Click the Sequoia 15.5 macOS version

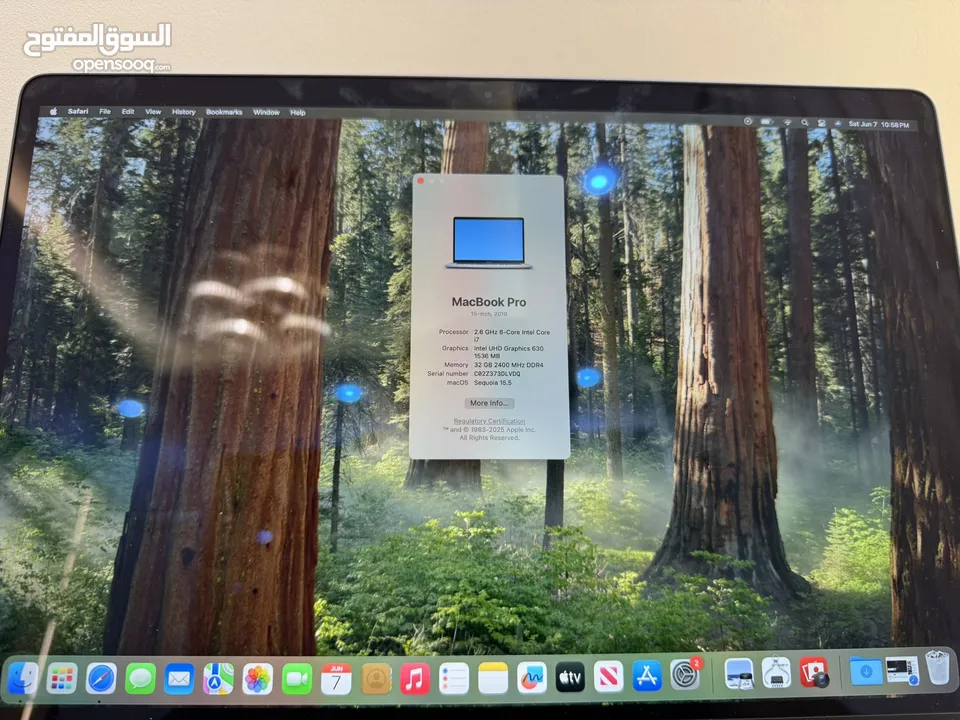[x=493, y=383]
